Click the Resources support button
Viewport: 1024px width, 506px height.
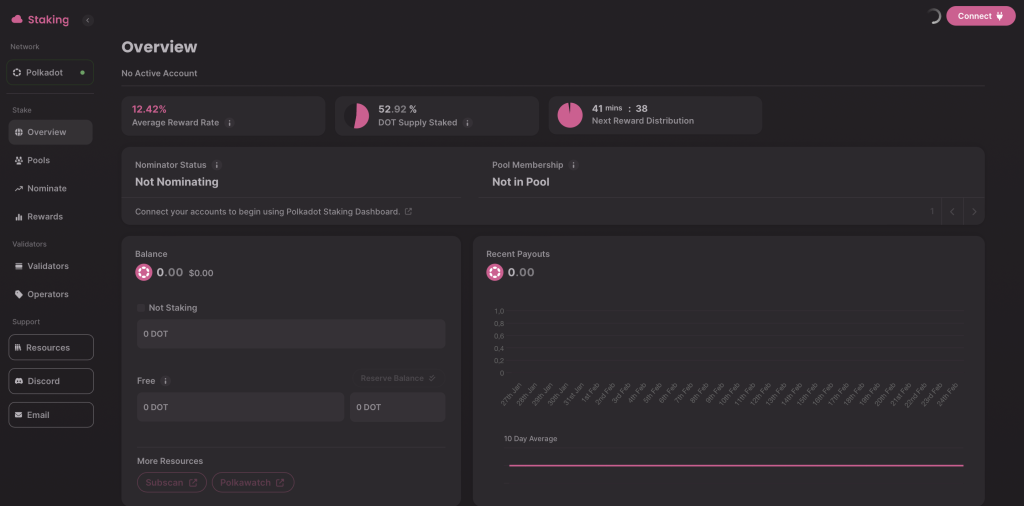[51, 347]
